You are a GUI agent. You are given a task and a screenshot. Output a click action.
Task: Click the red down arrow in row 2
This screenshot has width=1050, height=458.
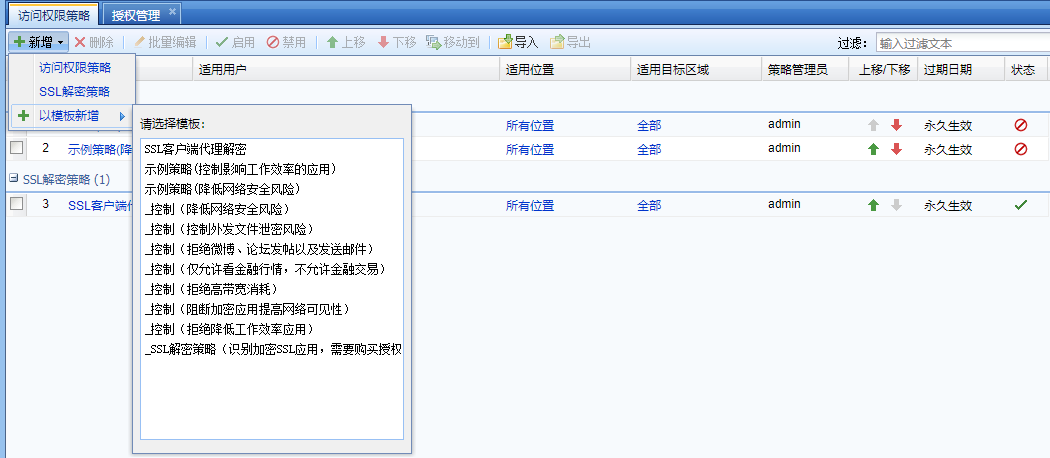point(896,149)
